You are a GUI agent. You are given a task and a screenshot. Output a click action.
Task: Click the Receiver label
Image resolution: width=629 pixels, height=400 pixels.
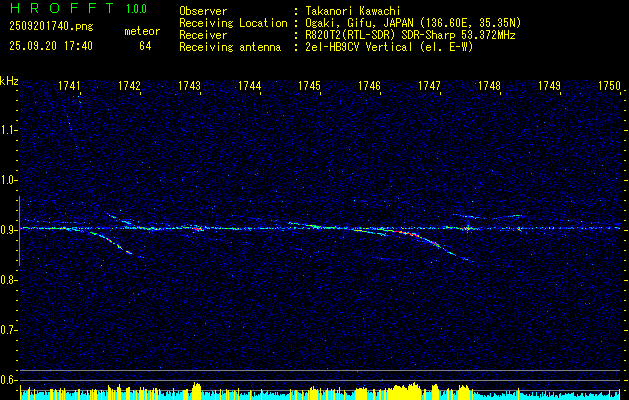[x=203, y=35]
